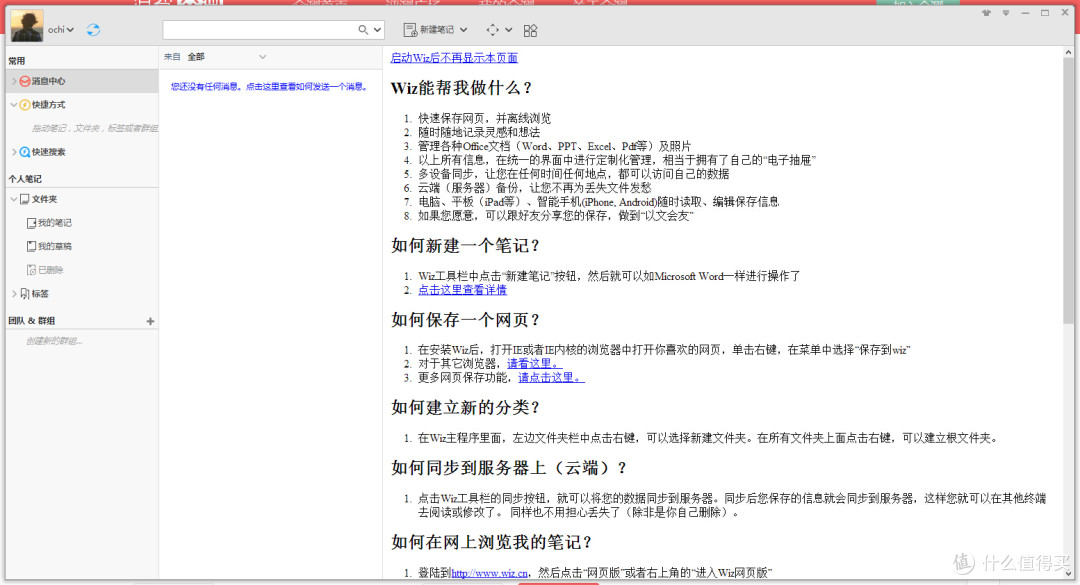Open dropdown arrow beside fullscreen icon

[x=508, y=30]
